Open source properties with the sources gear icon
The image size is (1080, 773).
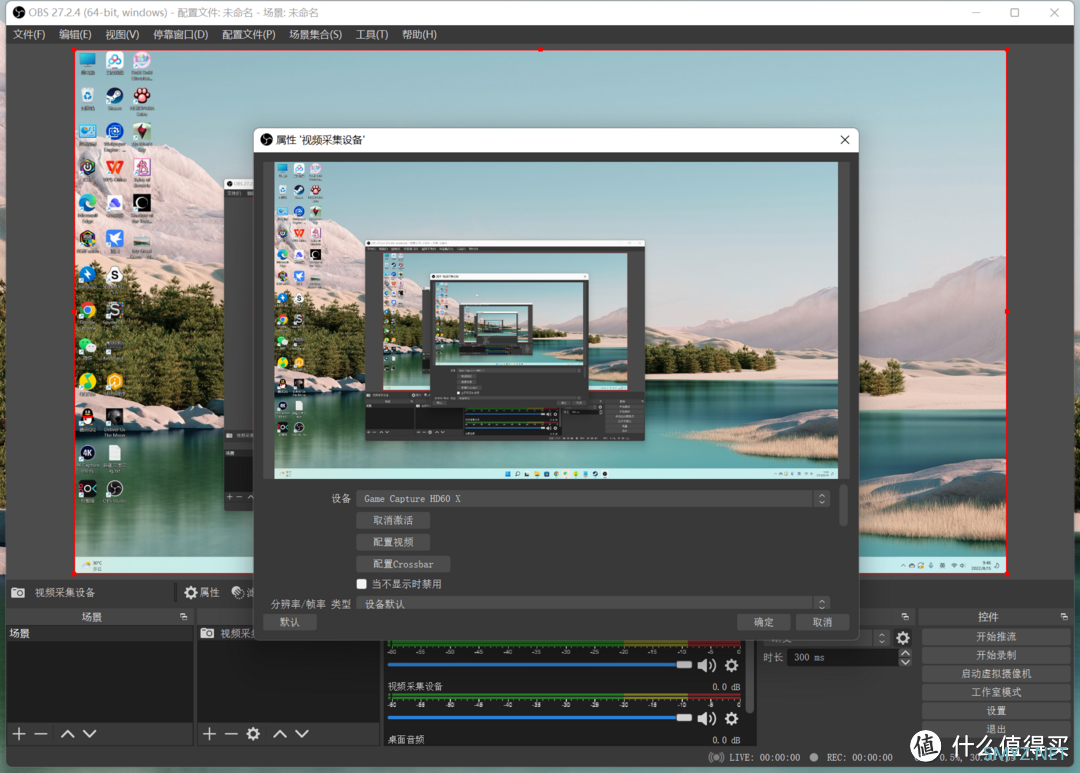(x=253, y=734)
